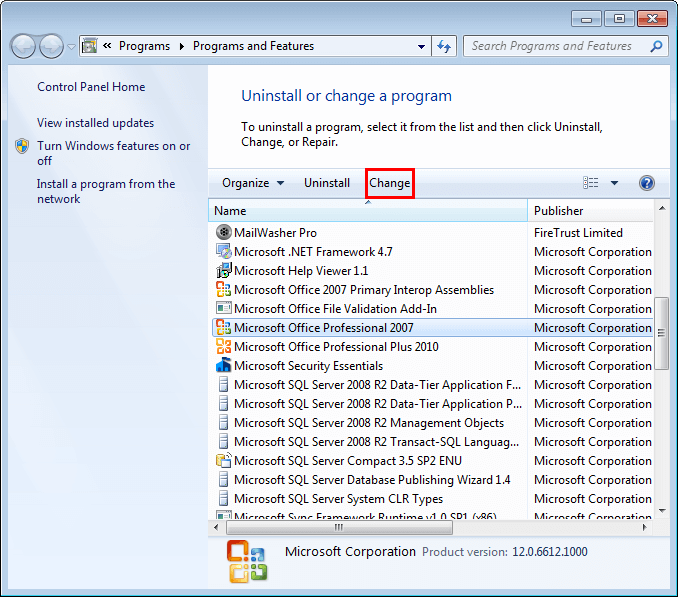678x597 pixels.
Task: Open Install a program from the network
Action: [x=106, y=191]
